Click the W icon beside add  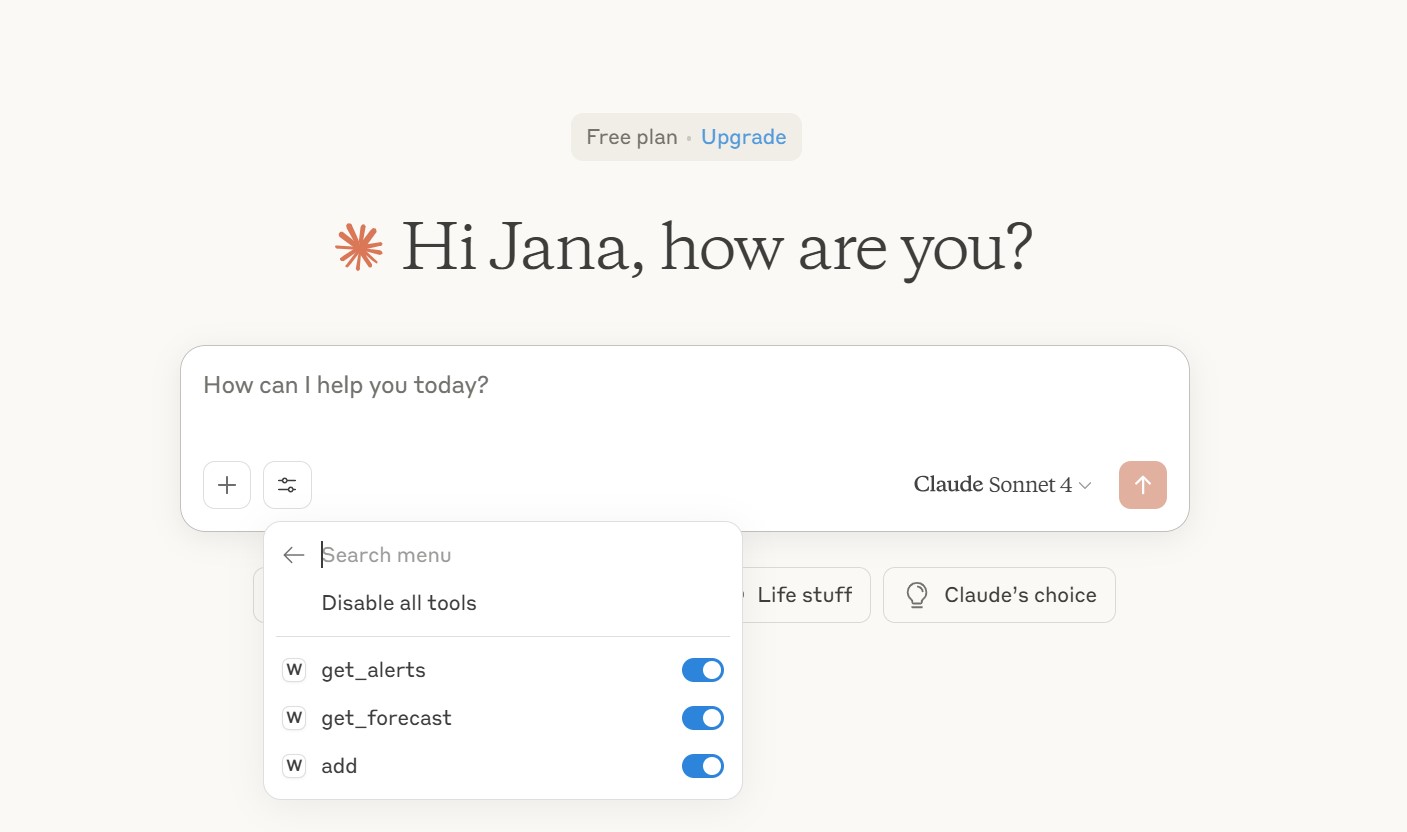click(x=294, y=766)
